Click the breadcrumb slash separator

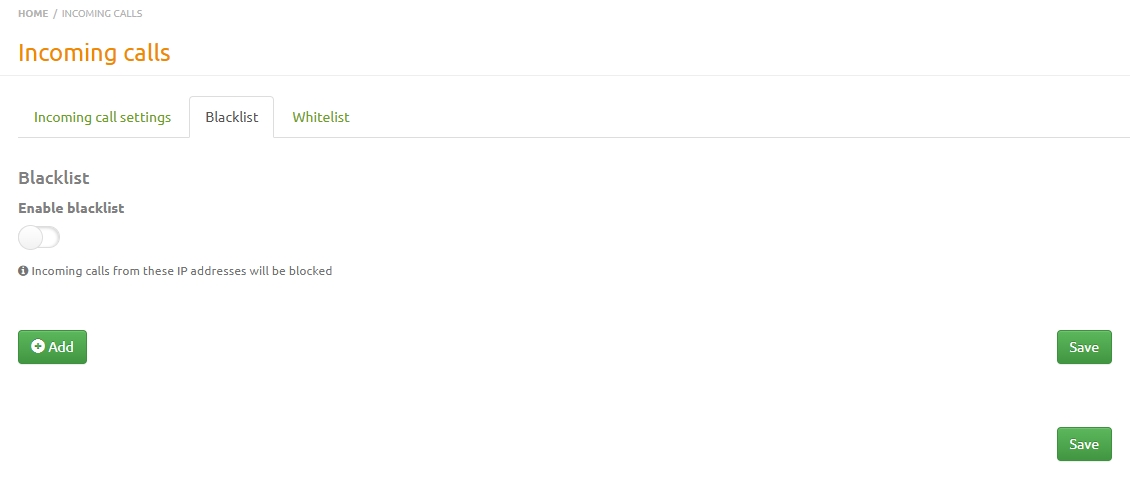pyautogui.click(x=55, y=14)
